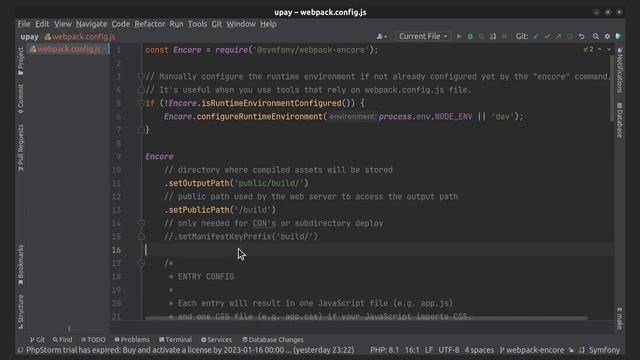Start debugging with the green bug icon

(x=470, y=36)
